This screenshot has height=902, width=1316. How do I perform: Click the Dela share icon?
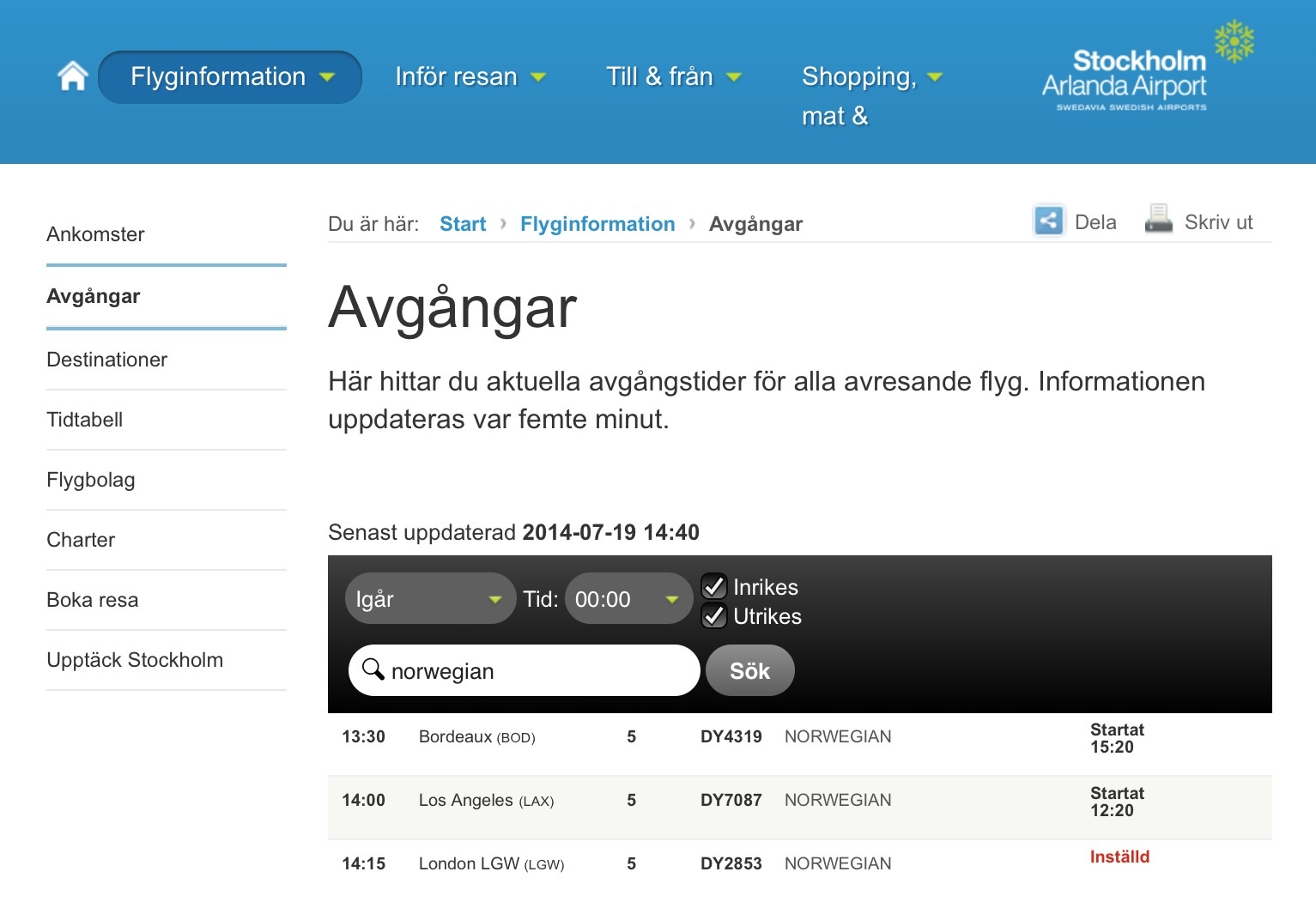coord(1048,221)
